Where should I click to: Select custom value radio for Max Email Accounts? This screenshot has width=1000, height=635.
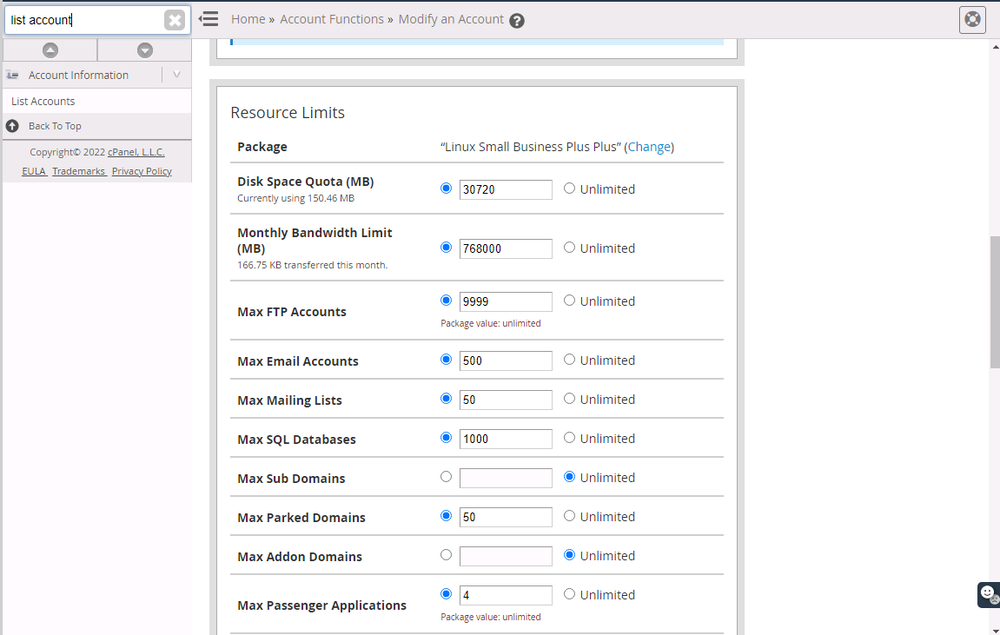coord(446,360)
